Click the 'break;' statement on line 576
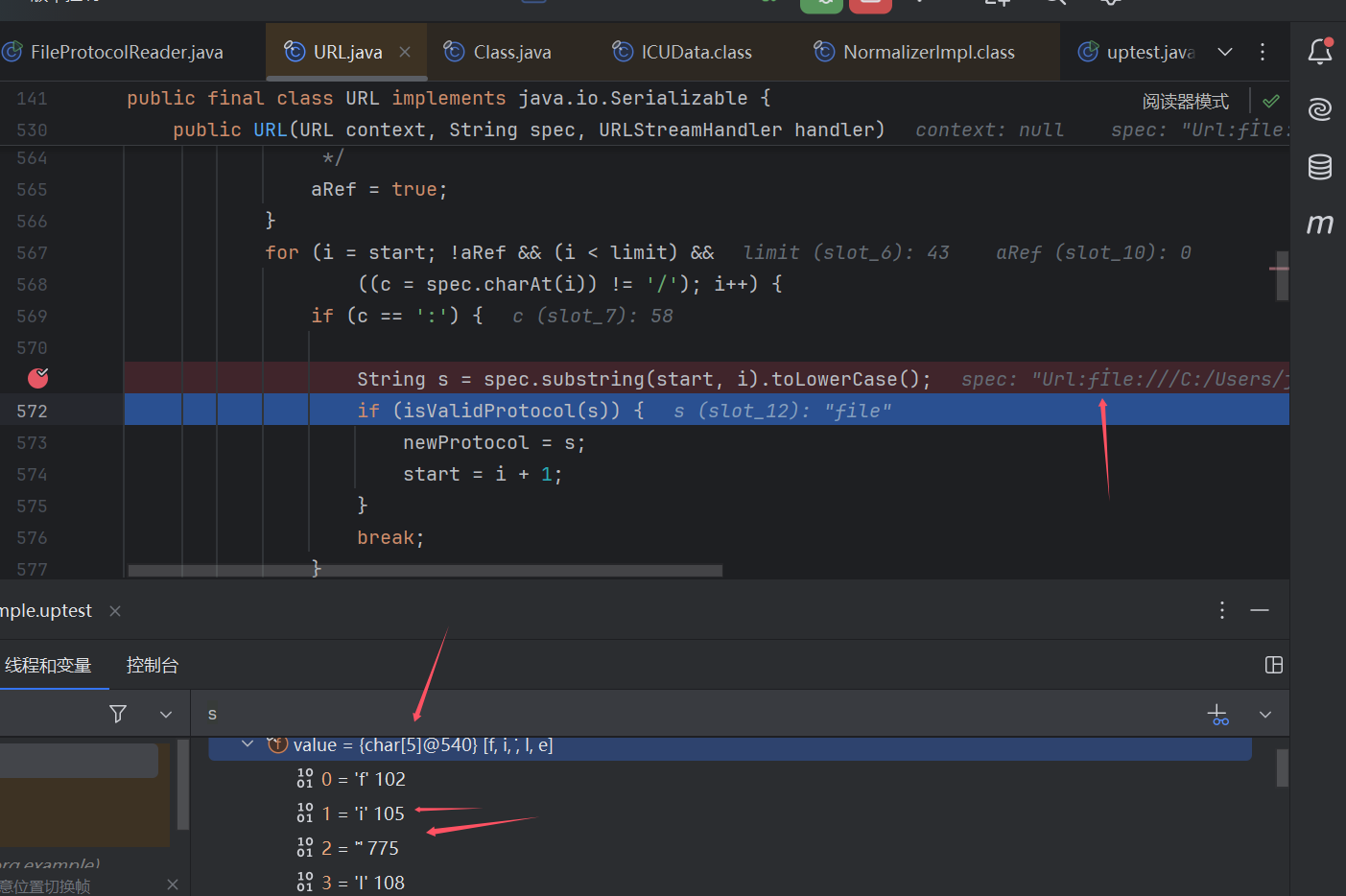1346x896 pixels. click(390, 537)
